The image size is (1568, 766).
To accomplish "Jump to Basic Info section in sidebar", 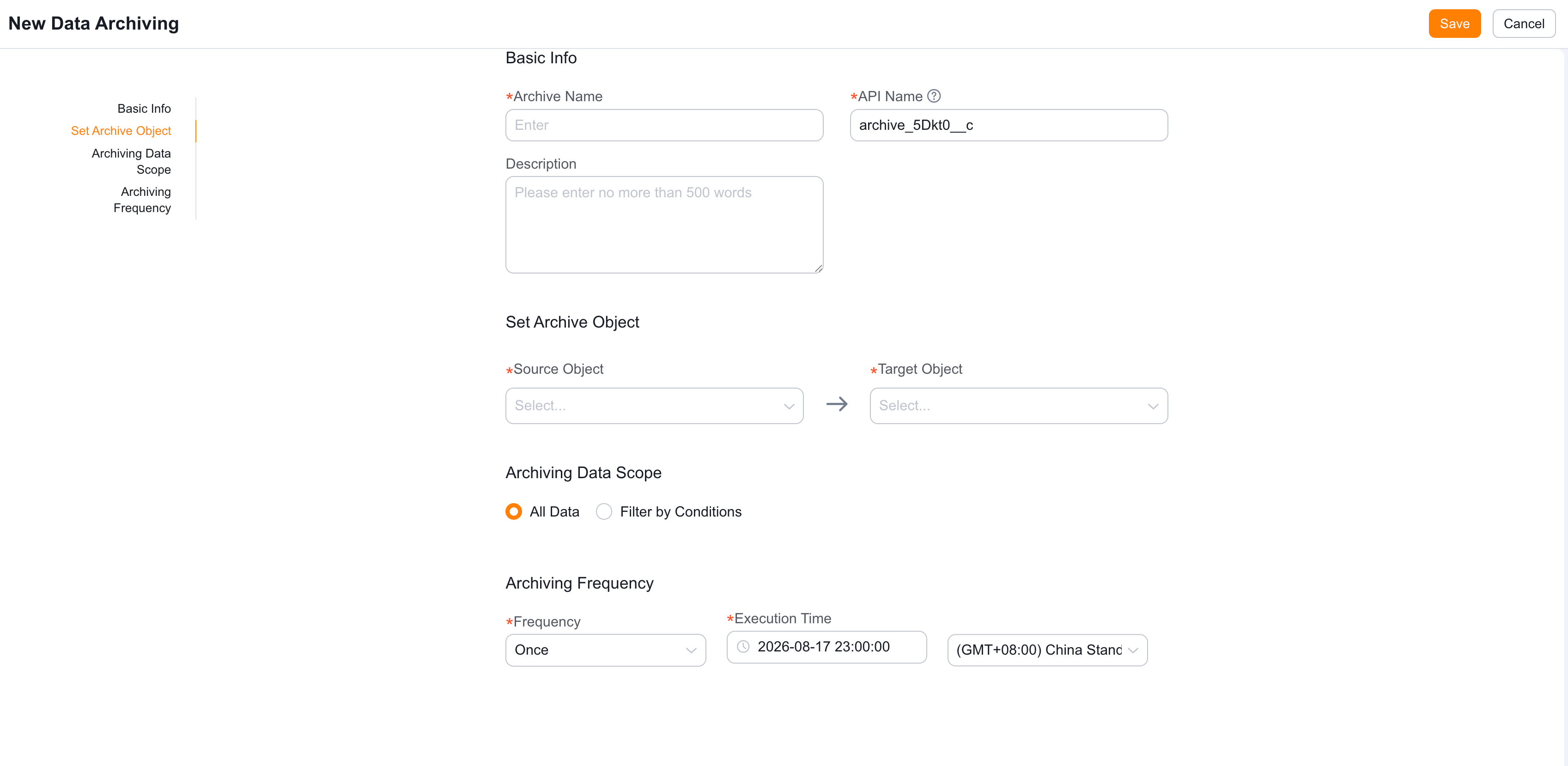I will tap(144, 109).
